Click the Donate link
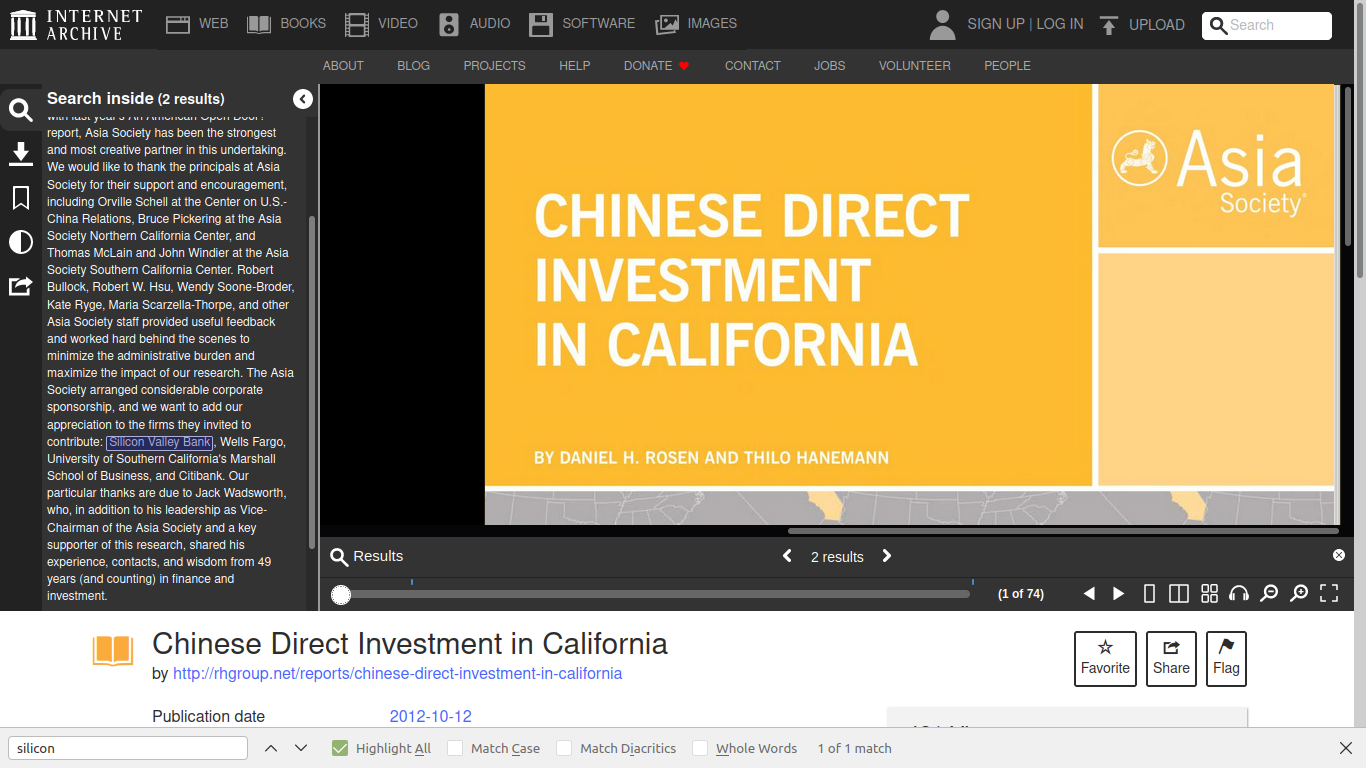The image size is (1366, 768). click(657, 65)
